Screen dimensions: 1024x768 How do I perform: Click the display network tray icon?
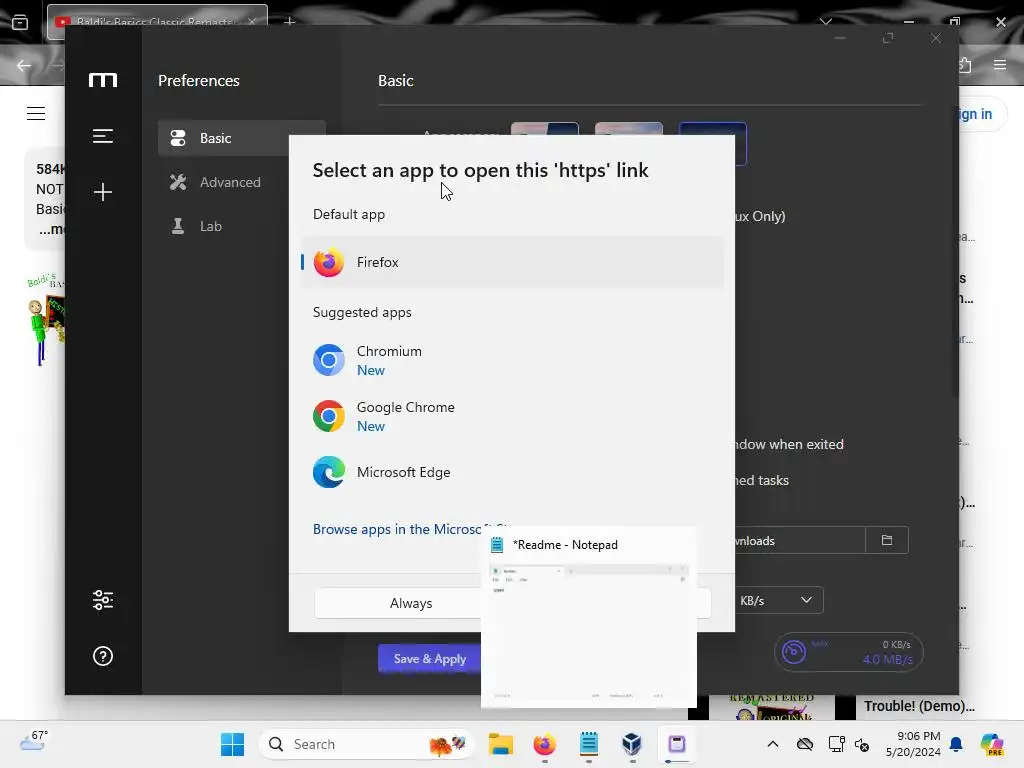pos(836,744)
